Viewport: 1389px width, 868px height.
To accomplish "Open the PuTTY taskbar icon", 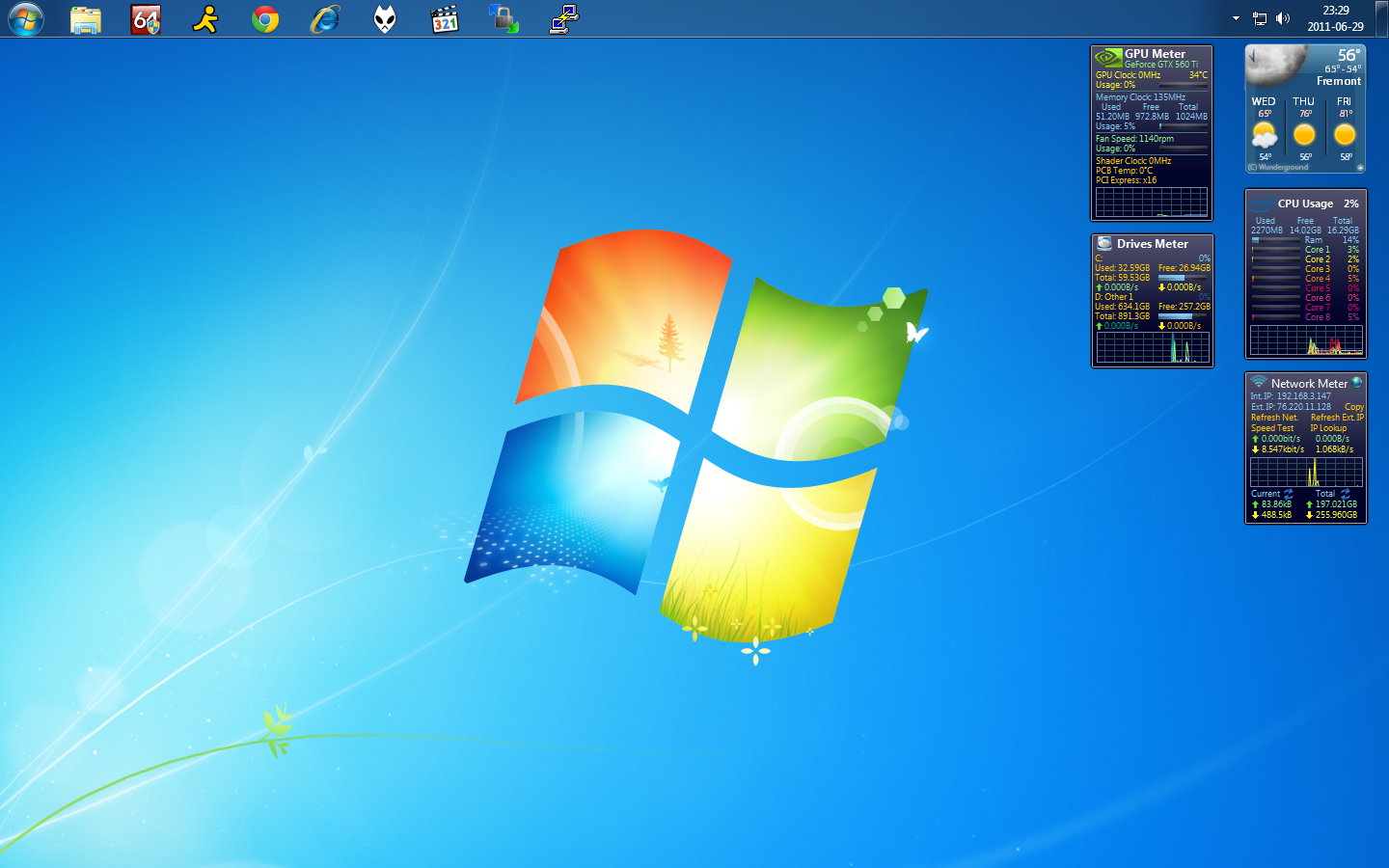I will (563, 19).
